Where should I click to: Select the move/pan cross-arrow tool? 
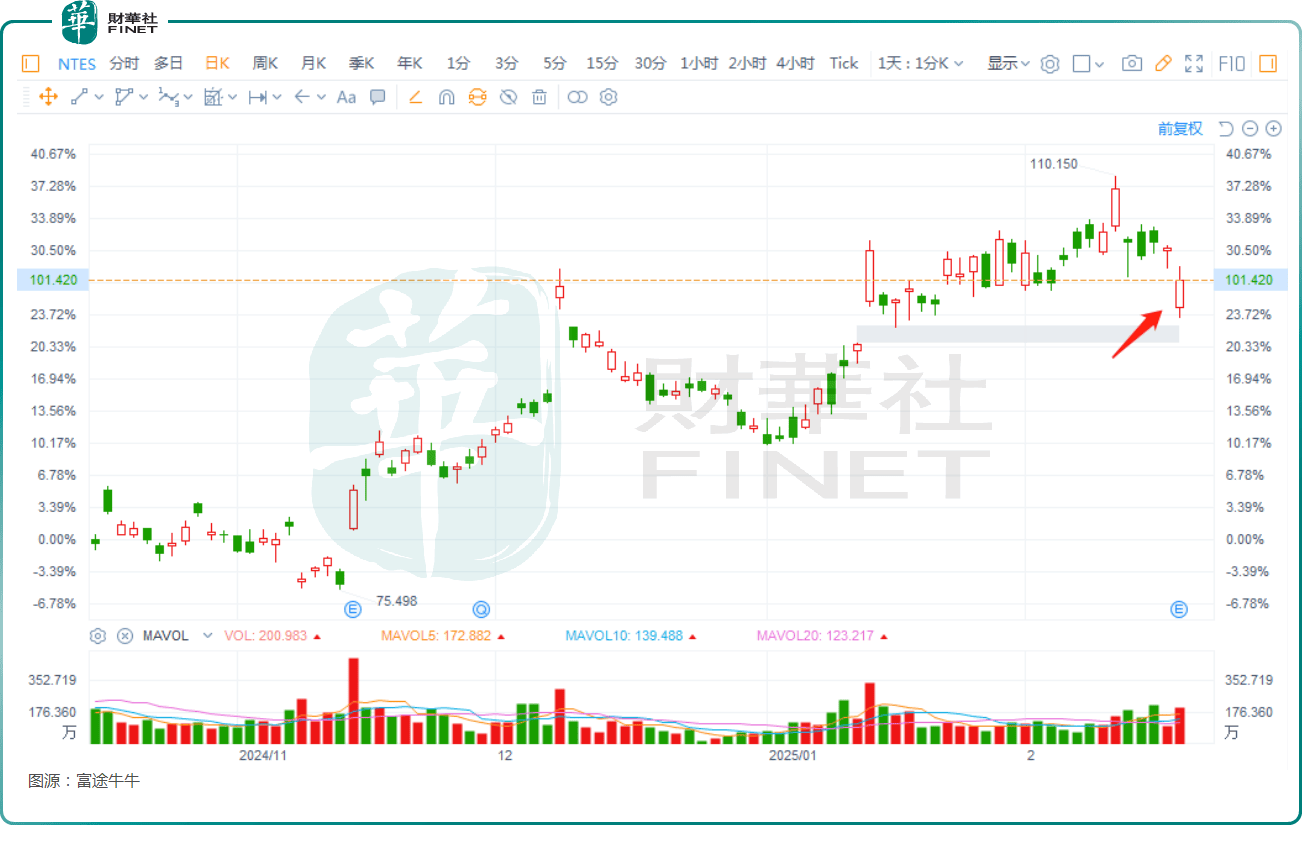[x=46, y=97]
